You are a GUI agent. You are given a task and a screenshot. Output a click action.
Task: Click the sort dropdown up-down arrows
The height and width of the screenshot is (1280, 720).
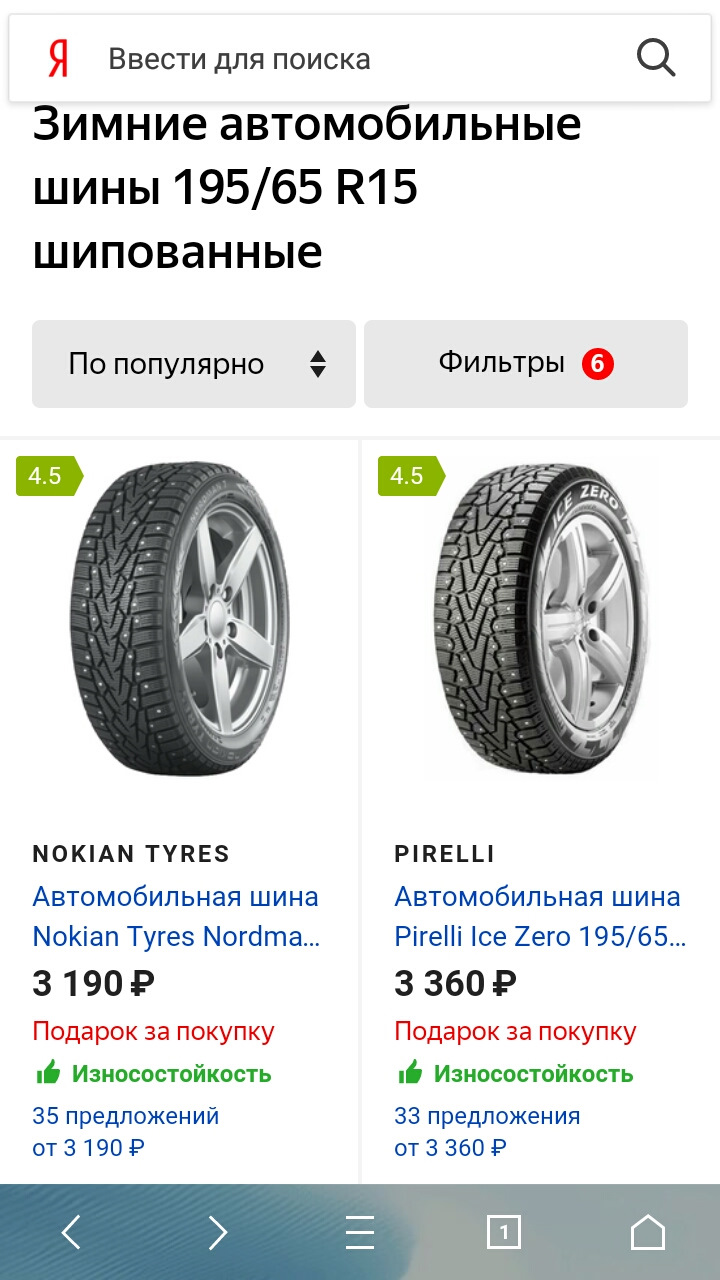[318, 364]
